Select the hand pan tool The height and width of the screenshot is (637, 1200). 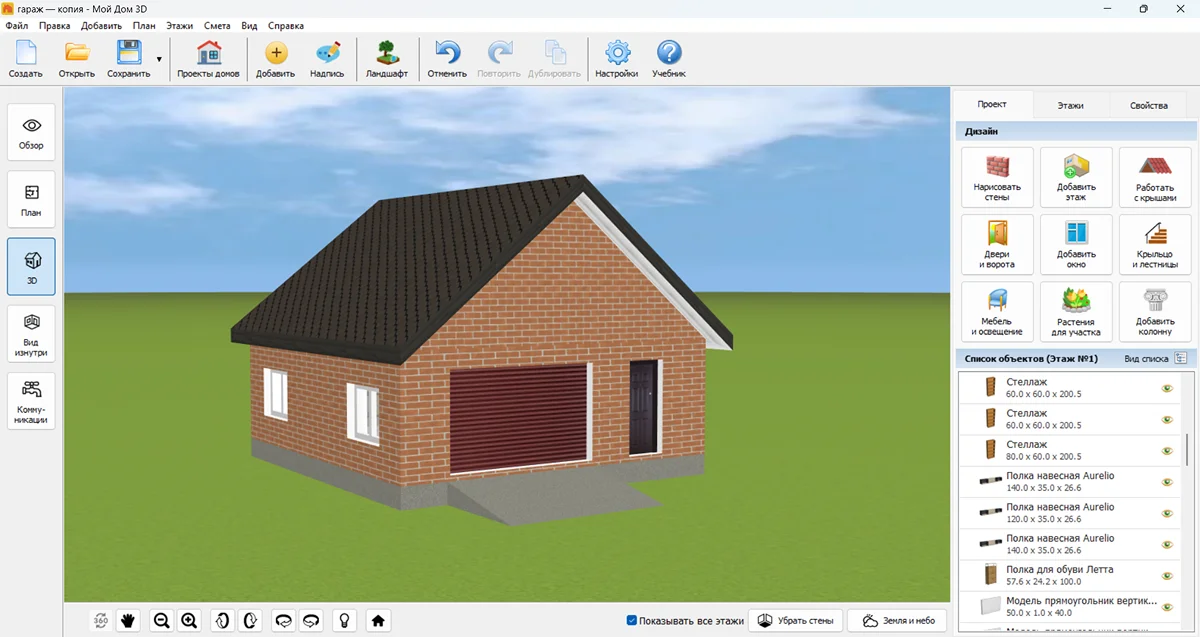[x=128, y=621]
